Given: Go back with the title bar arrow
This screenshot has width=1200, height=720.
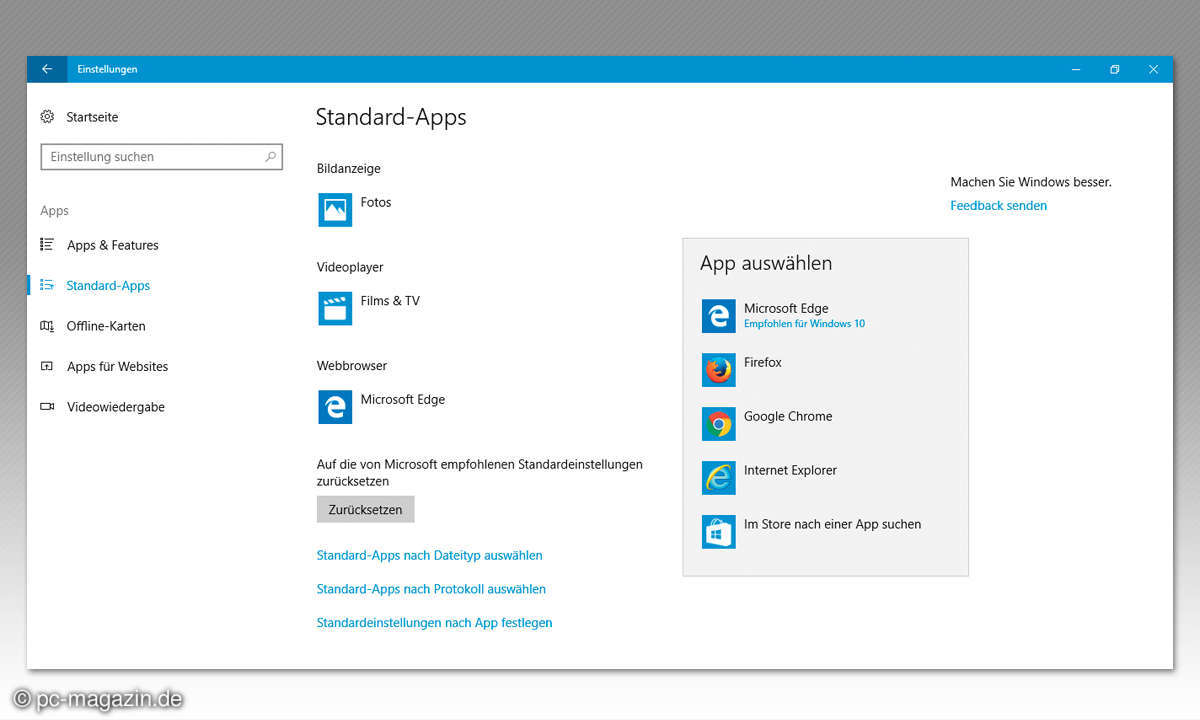Looking at the screenshot, I should [46, 69].
